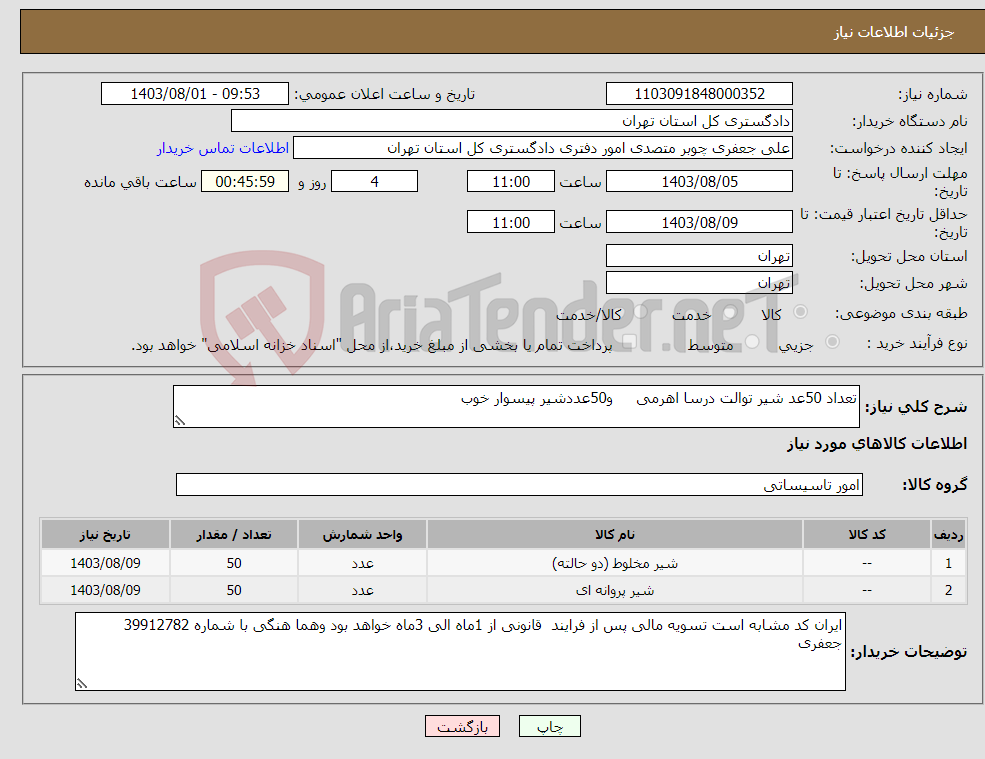Click the unit عدد in row 1
Viewport: 985px width, 759px height.
pos(362,564)
